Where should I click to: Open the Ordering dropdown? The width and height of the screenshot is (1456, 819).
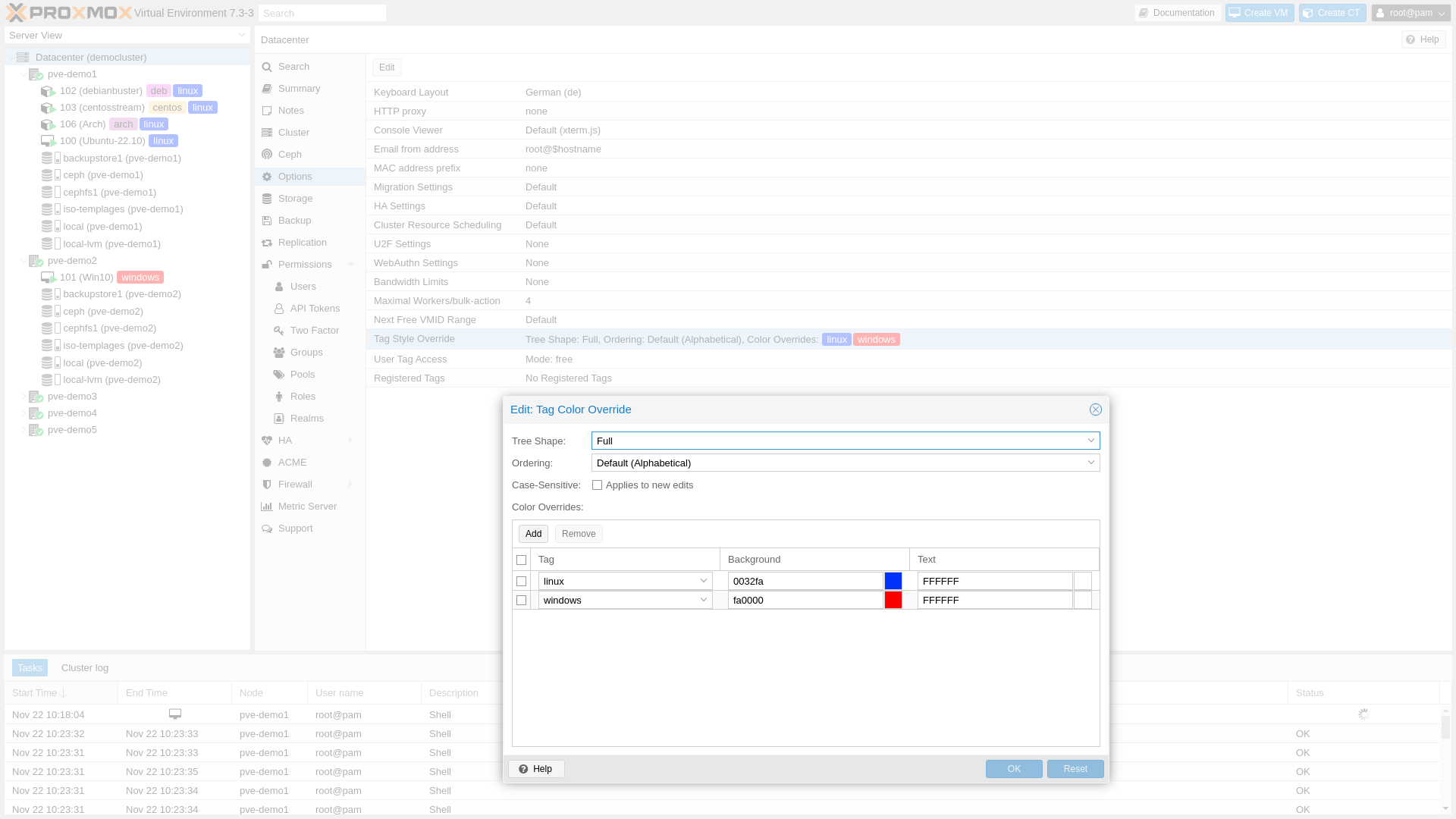1090,463
